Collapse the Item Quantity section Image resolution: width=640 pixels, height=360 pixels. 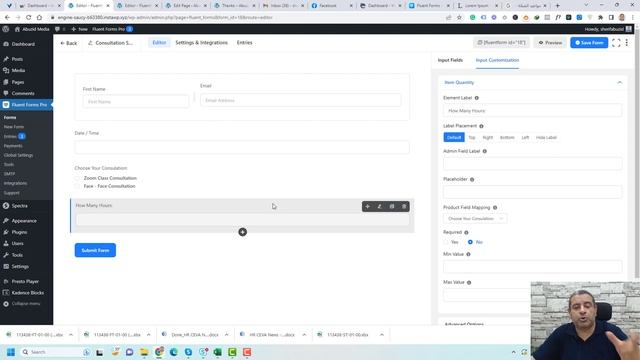pyautogui.click(x=620, y=82)
